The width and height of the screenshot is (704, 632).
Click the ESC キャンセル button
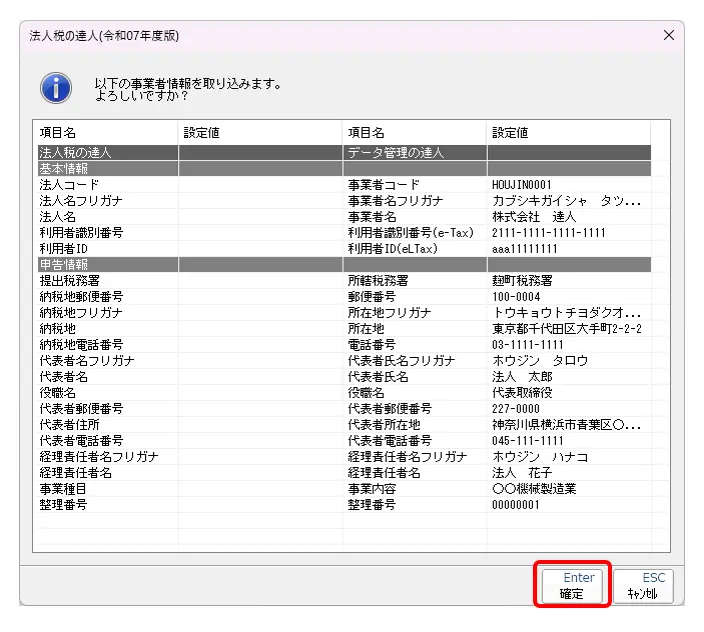point(642,585)
